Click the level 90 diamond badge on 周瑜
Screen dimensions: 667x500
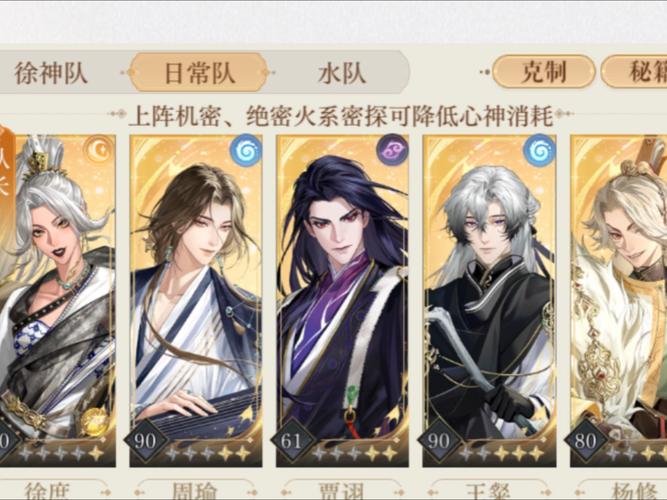pyautogui.click(x=145, y=441)
